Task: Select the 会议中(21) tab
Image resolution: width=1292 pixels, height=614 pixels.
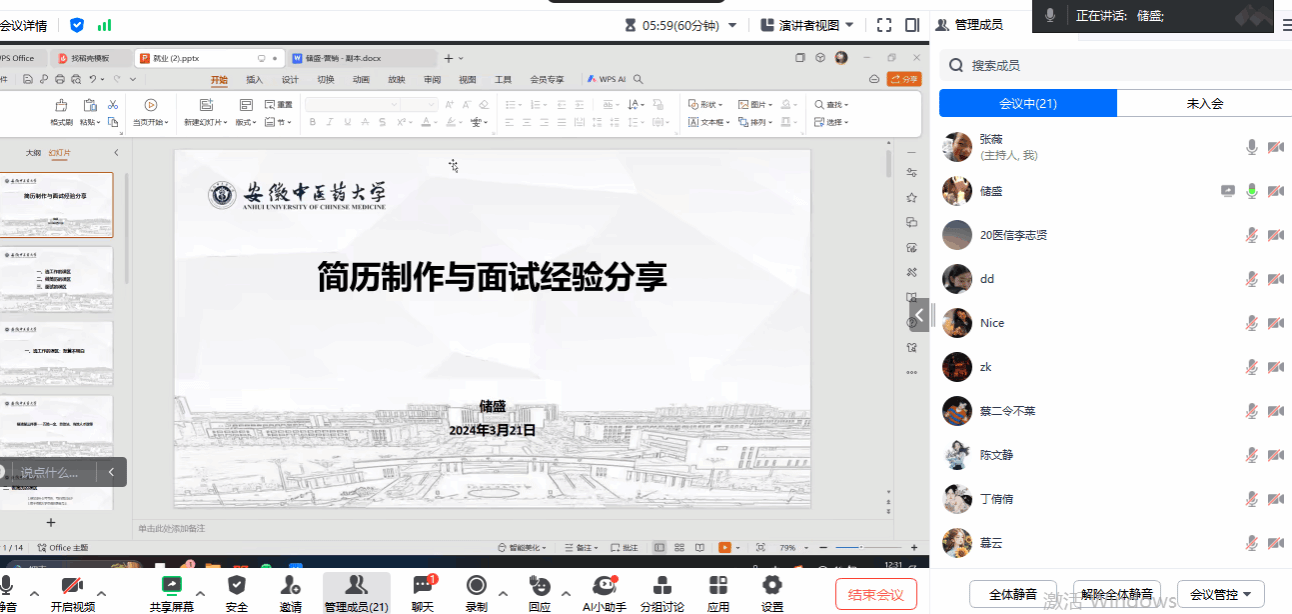Action: tap(1028, 103)
